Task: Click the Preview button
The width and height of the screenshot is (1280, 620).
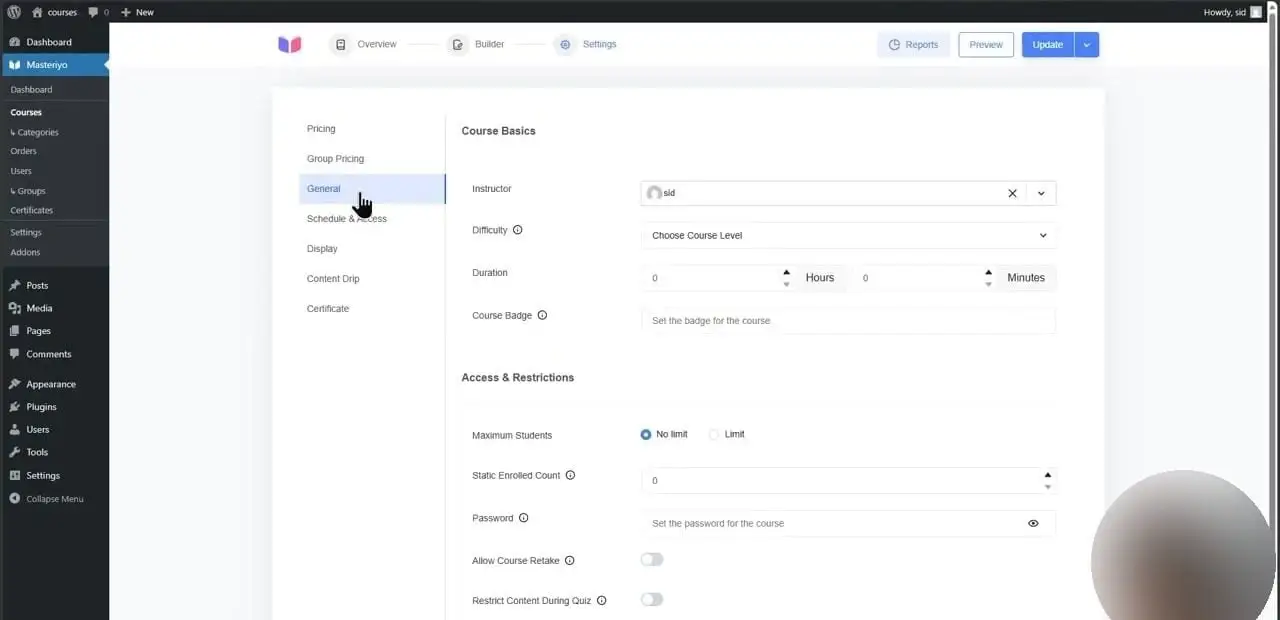Action: [x=986, y=44]
